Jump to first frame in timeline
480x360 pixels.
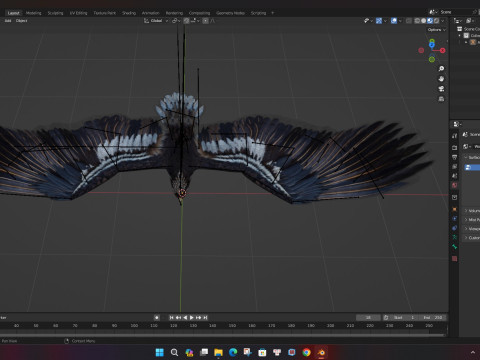(x=172, y=318)
